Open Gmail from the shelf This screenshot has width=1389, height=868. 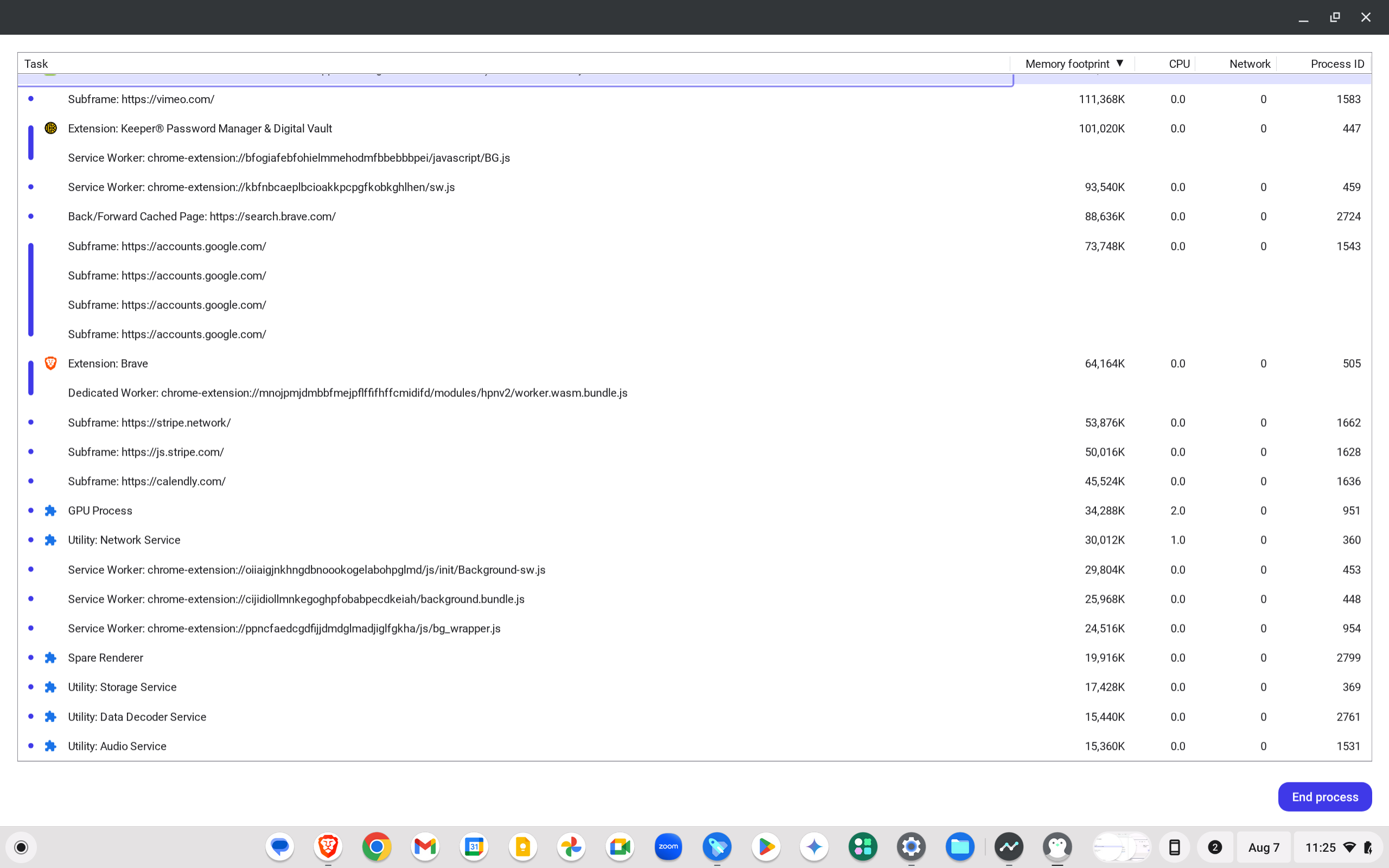point(425,847)
